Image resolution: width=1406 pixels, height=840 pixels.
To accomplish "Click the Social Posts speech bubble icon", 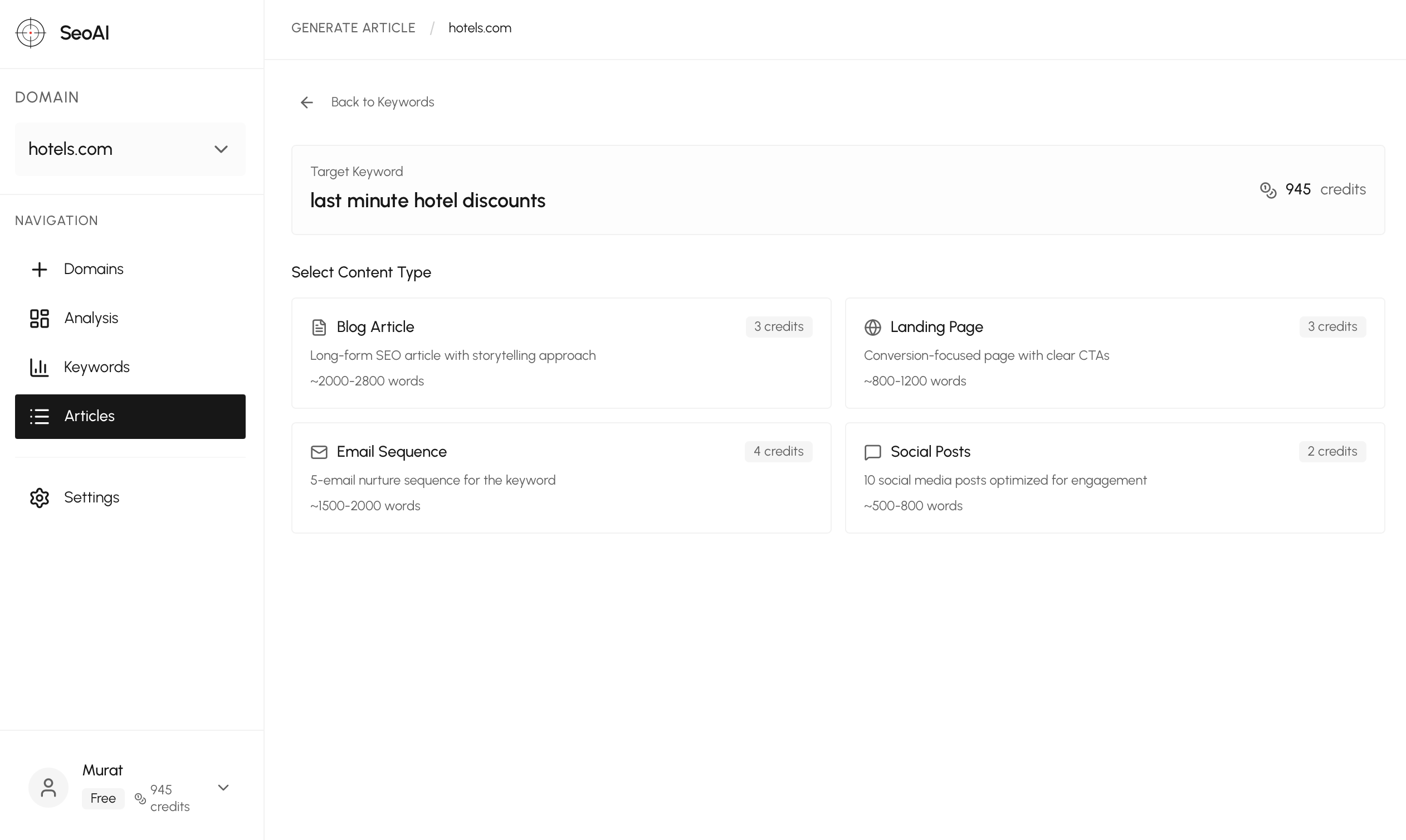I will coord(873,452).
